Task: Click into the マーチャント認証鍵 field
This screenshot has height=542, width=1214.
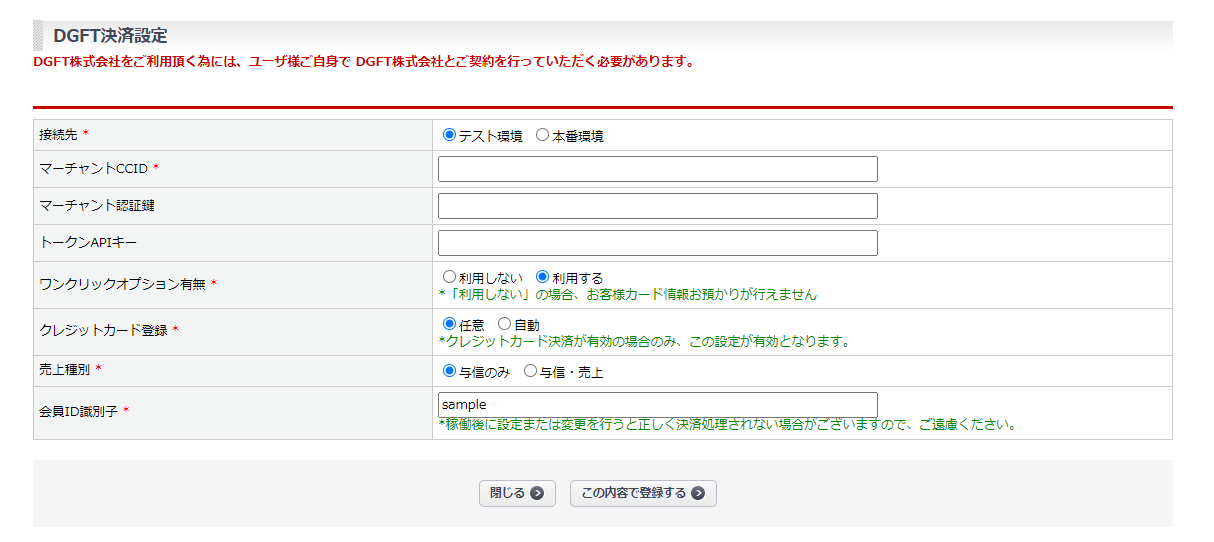Action: (x=657, y=206)
